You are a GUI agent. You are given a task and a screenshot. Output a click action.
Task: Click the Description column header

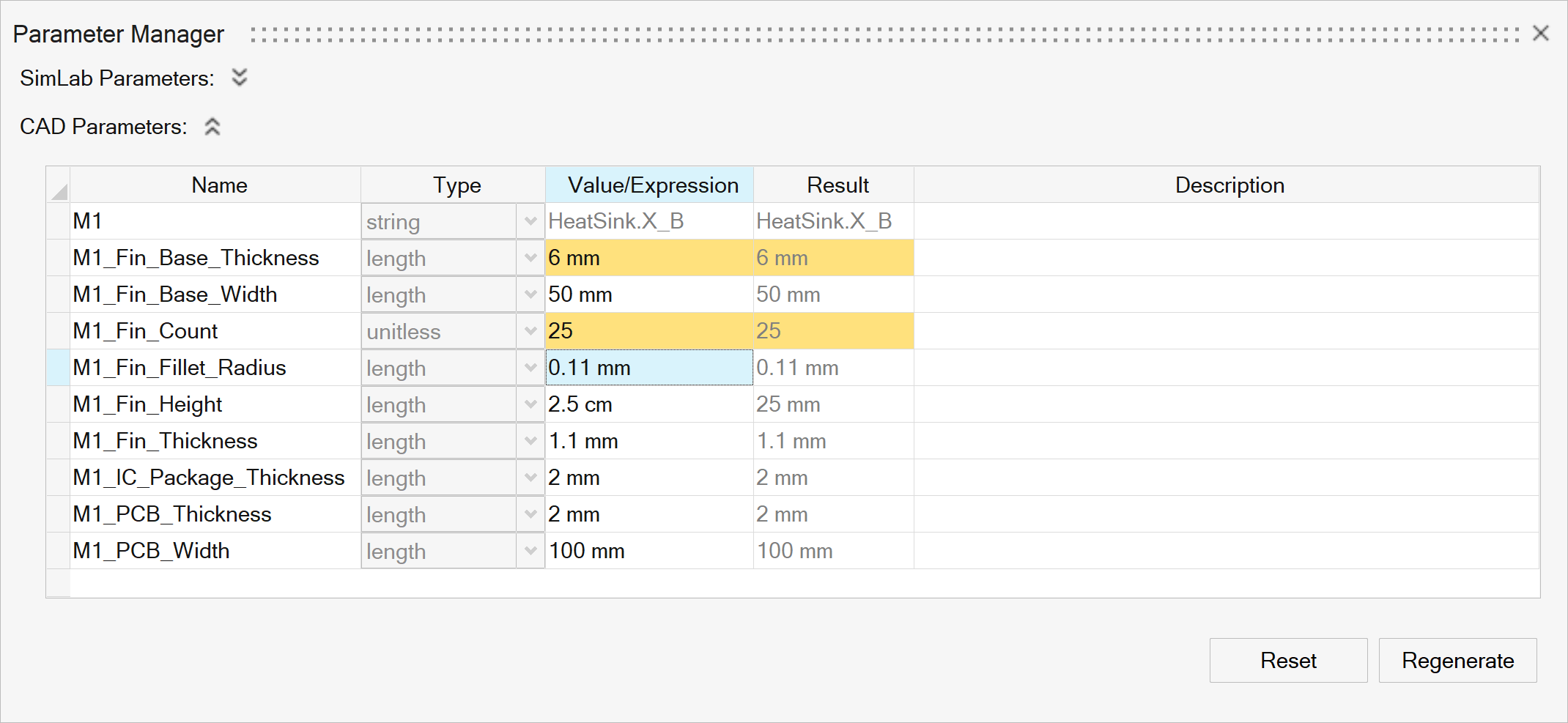[x=1228, y=185]
